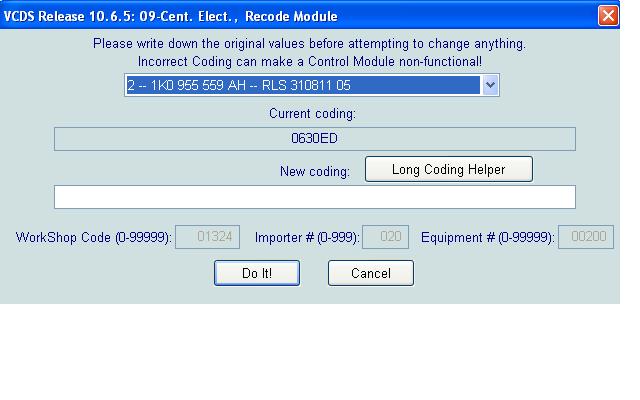Open the Long Coding Helper
Screen dimensions: 640x400
(449, 169)
